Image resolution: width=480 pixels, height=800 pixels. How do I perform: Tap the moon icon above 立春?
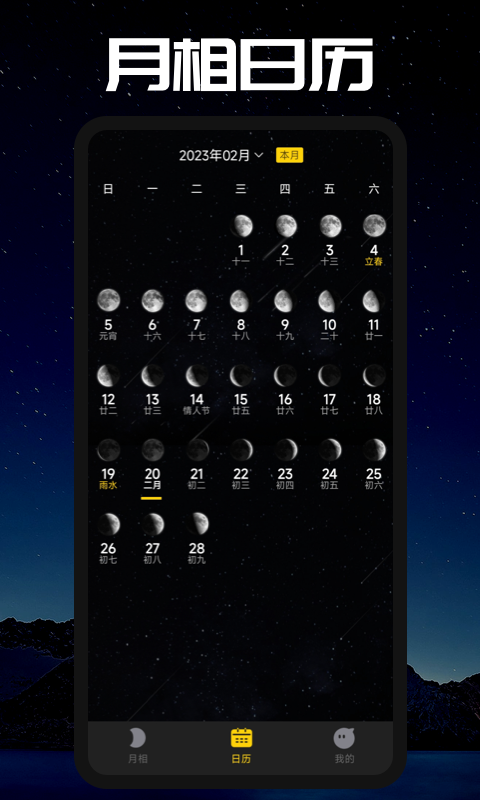coord(374,226)
